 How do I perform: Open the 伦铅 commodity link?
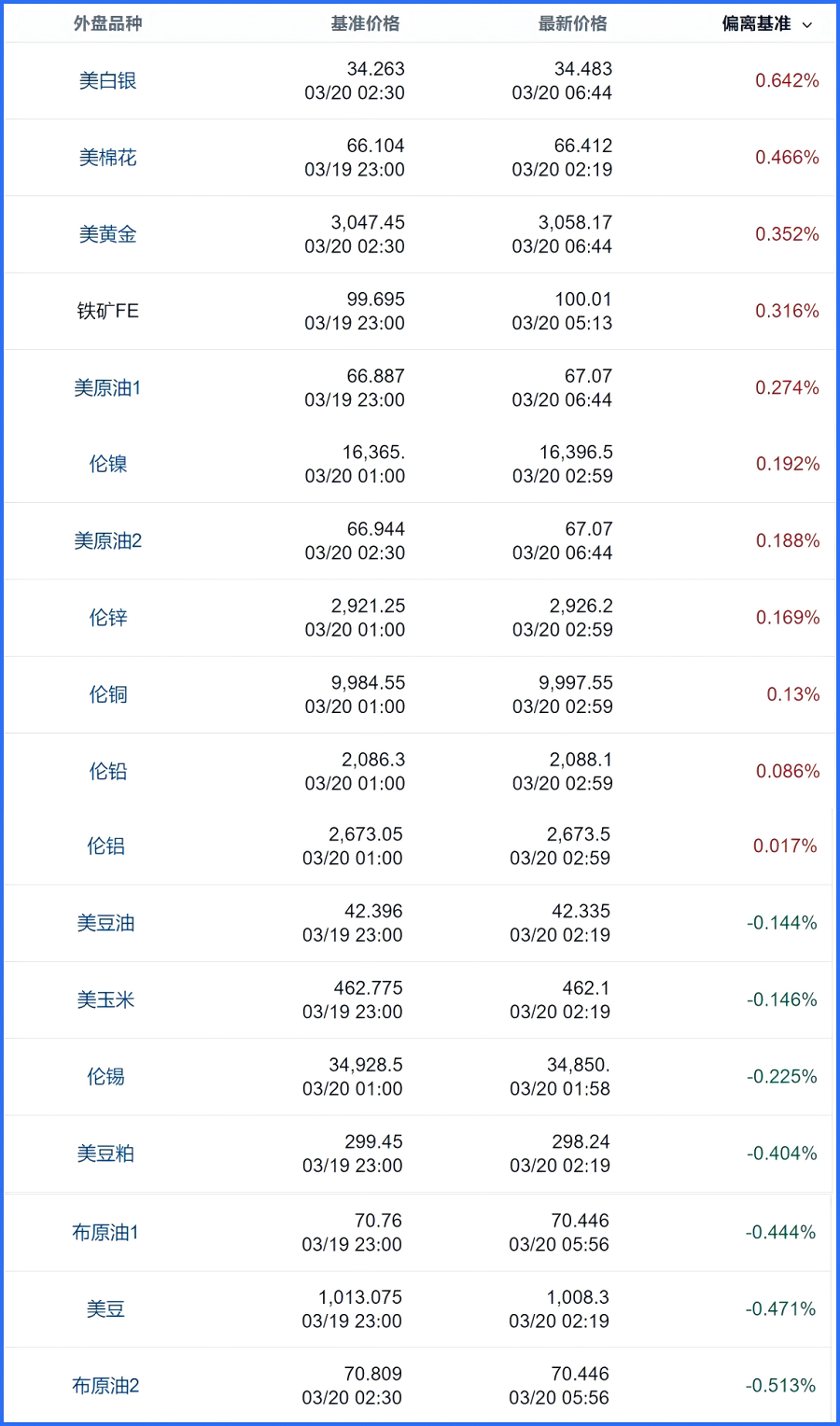107,771
